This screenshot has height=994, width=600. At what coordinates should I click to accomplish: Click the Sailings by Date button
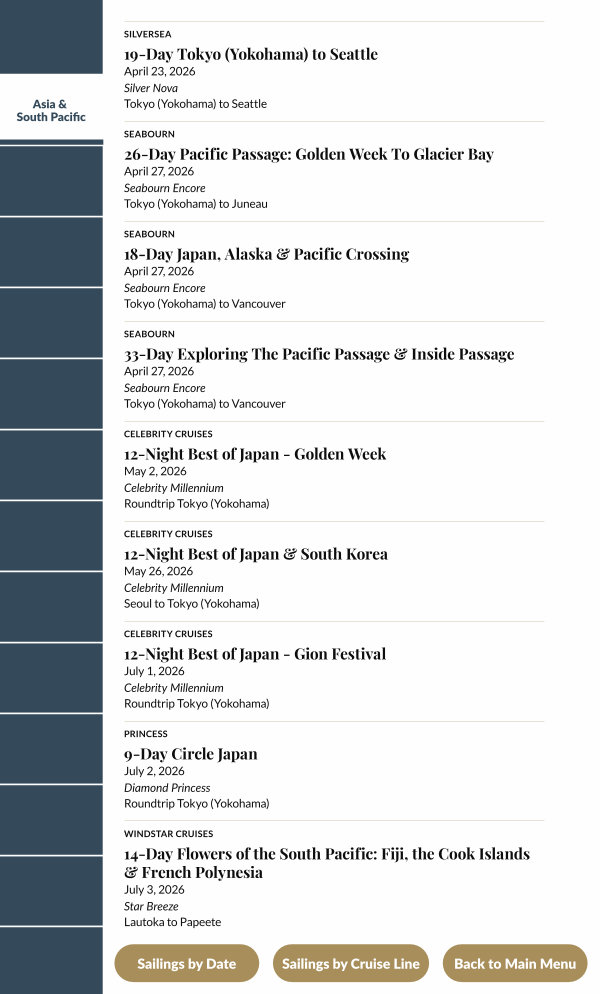click(187, 964)
